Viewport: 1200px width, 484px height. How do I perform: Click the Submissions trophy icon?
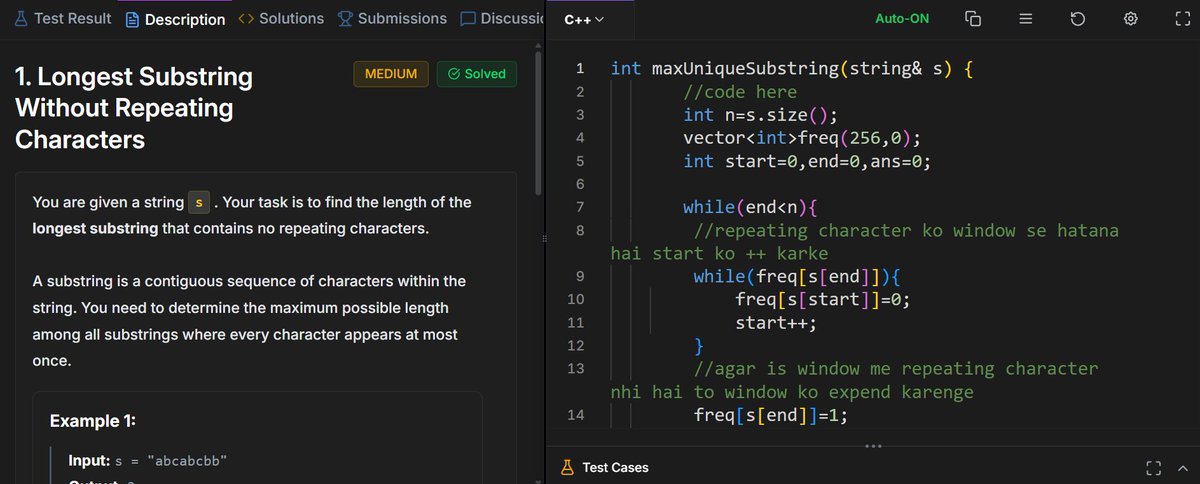tap(345, 18)
